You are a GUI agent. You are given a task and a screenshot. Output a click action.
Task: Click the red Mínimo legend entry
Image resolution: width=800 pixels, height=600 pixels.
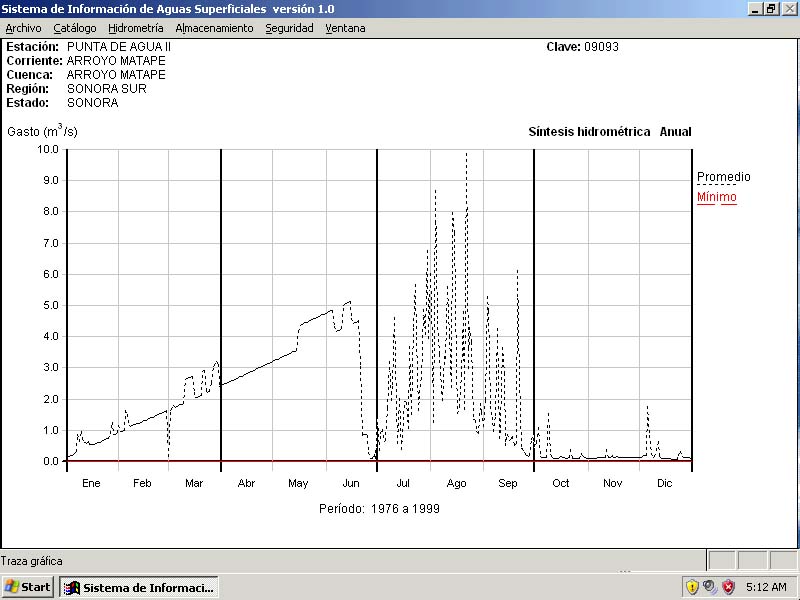[x=716, y=197]
